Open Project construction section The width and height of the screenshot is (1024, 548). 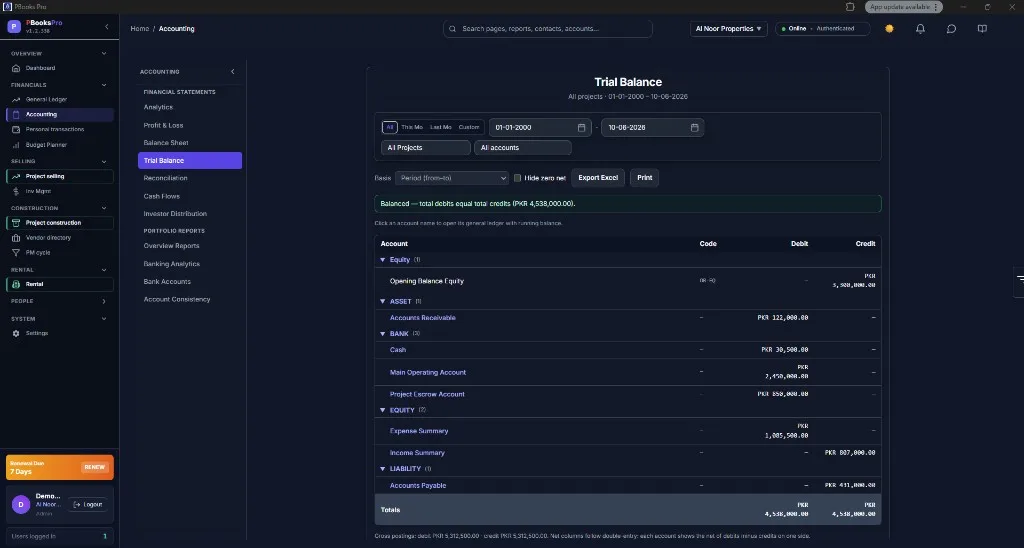click(x=59, y=223)
